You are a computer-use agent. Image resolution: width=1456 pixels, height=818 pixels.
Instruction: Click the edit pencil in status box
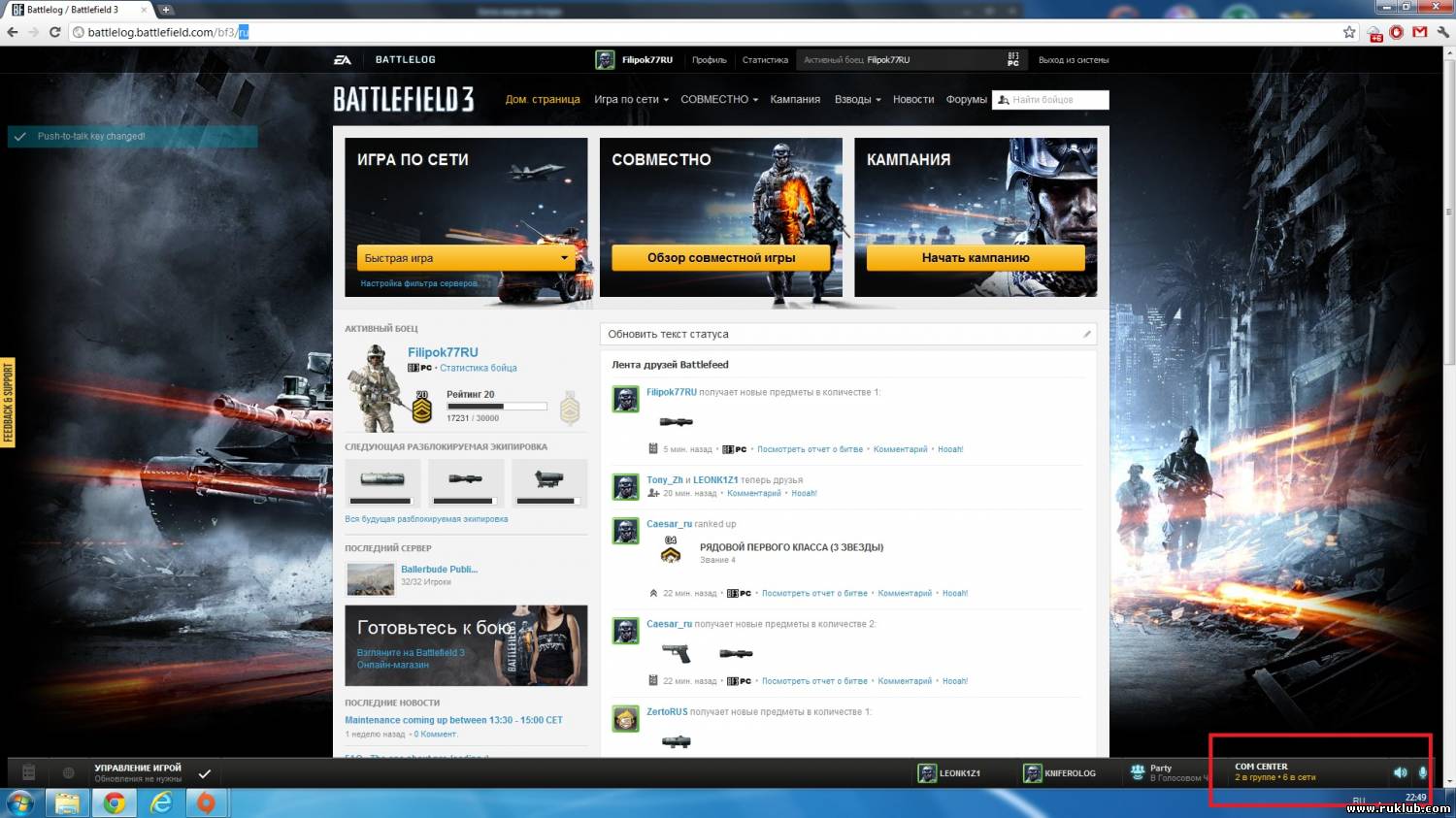pyautogui.click(x=1087, y=334)
